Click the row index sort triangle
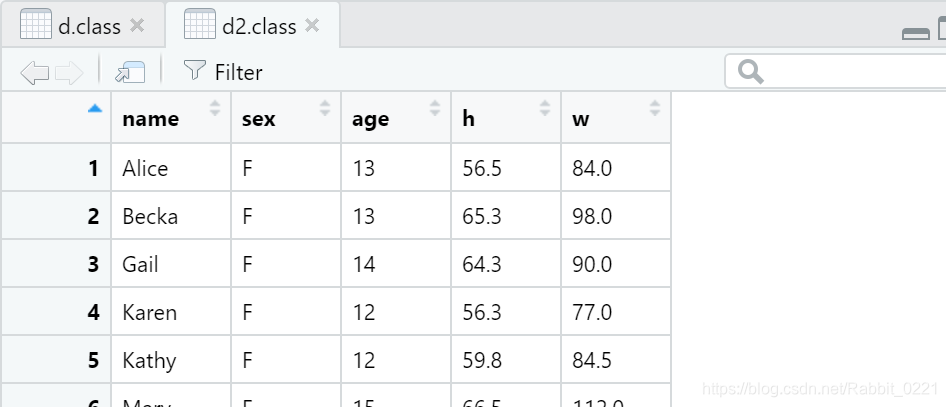 95,108
